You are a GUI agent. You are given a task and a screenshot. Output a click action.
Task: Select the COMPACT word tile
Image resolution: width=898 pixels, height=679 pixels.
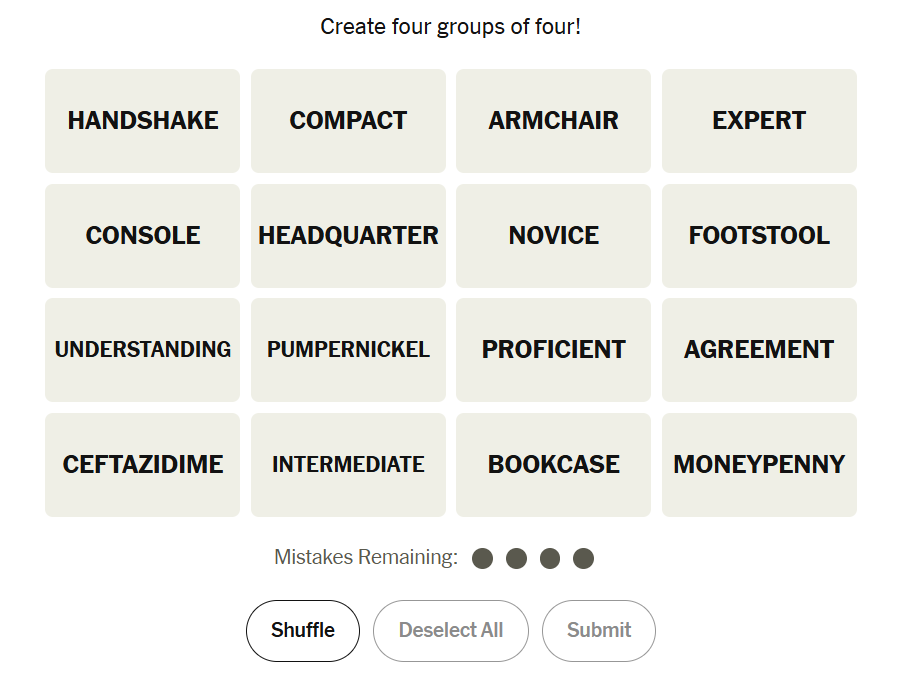click(348, 121)
